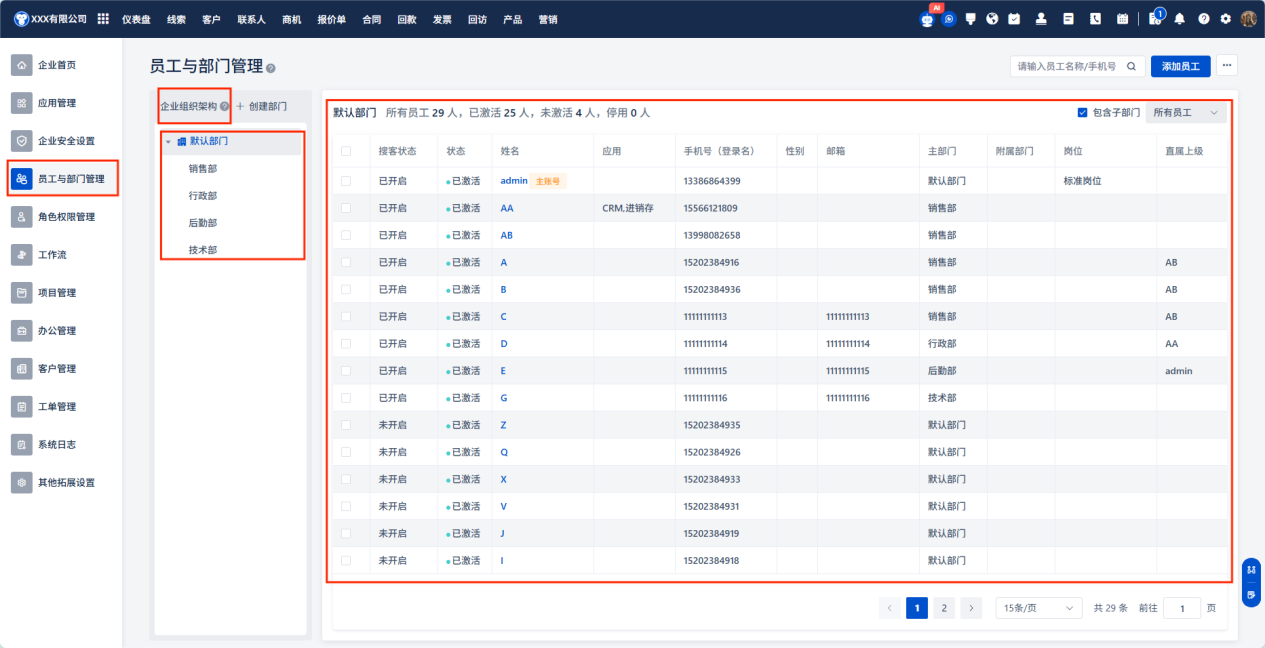1265x648 pixels.
Task: Open the settings gear in top bar
Action: coord(1225,19)
